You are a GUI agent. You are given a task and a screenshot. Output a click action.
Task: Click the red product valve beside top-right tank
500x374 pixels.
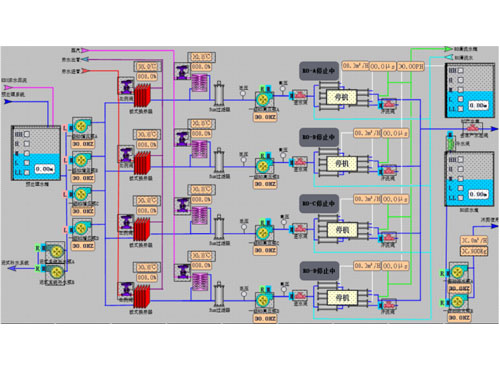click(472, 128)
